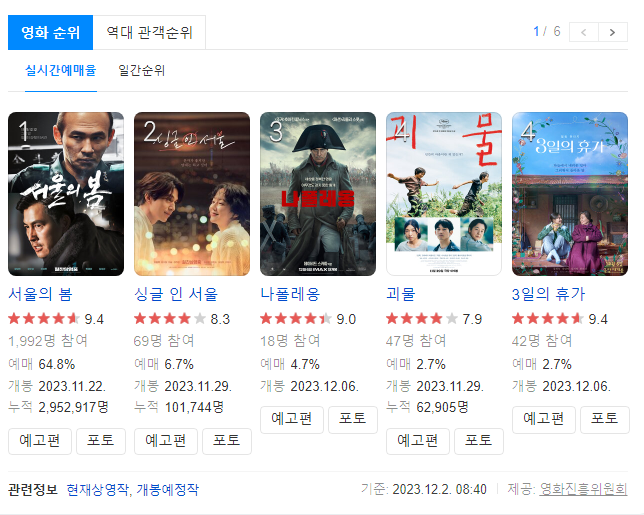View 포토 for 싱글 인 서울
Image resolution: width=644 pixels, height=515 pixels.
pos(227,441)
